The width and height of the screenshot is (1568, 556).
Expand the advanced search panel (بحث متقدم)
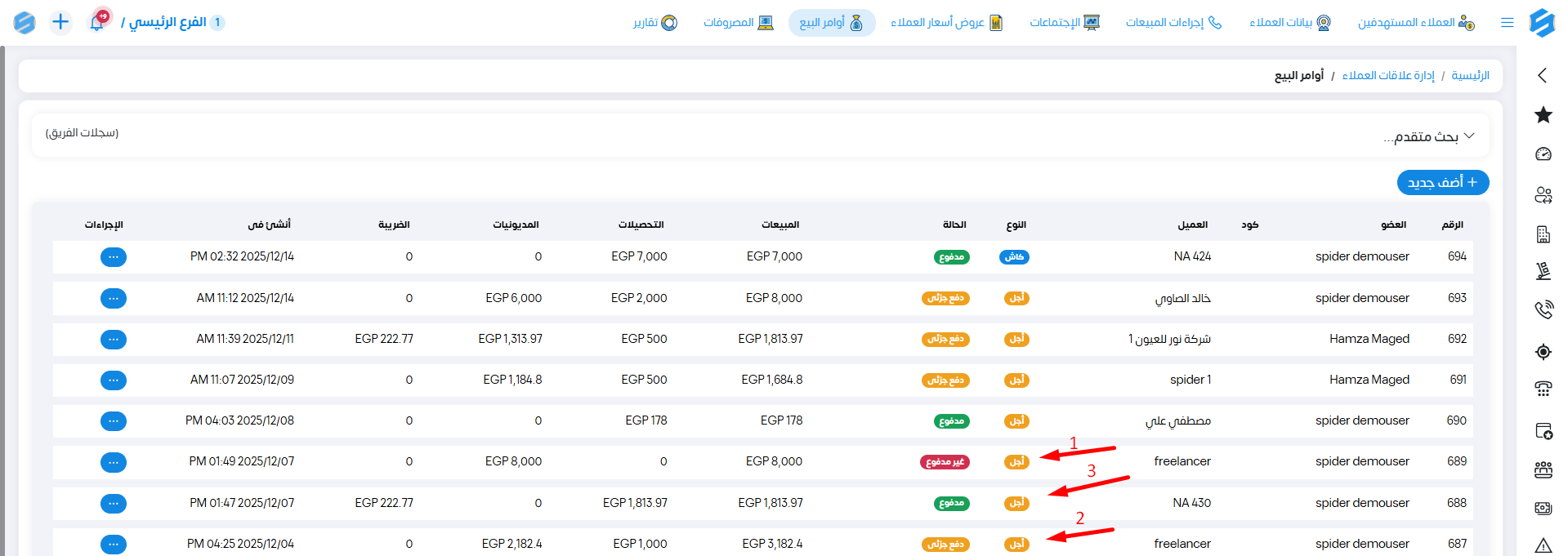click(x=1429, y=136)
